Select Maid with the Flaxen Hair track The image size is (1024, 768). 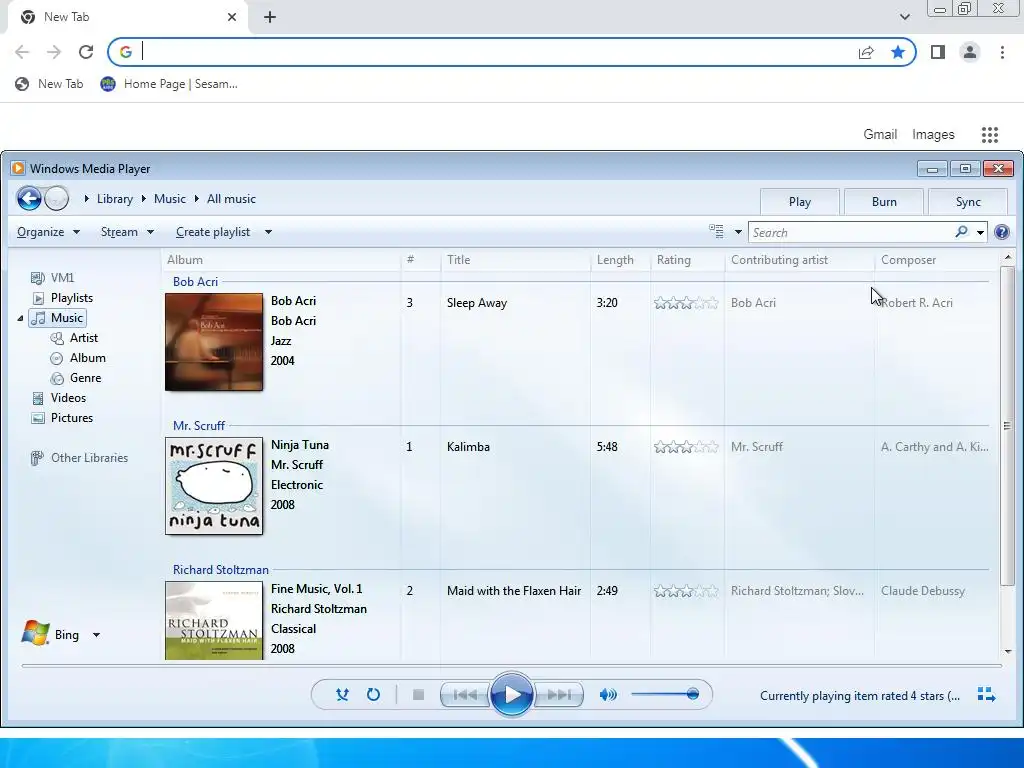tap(514, 591)
